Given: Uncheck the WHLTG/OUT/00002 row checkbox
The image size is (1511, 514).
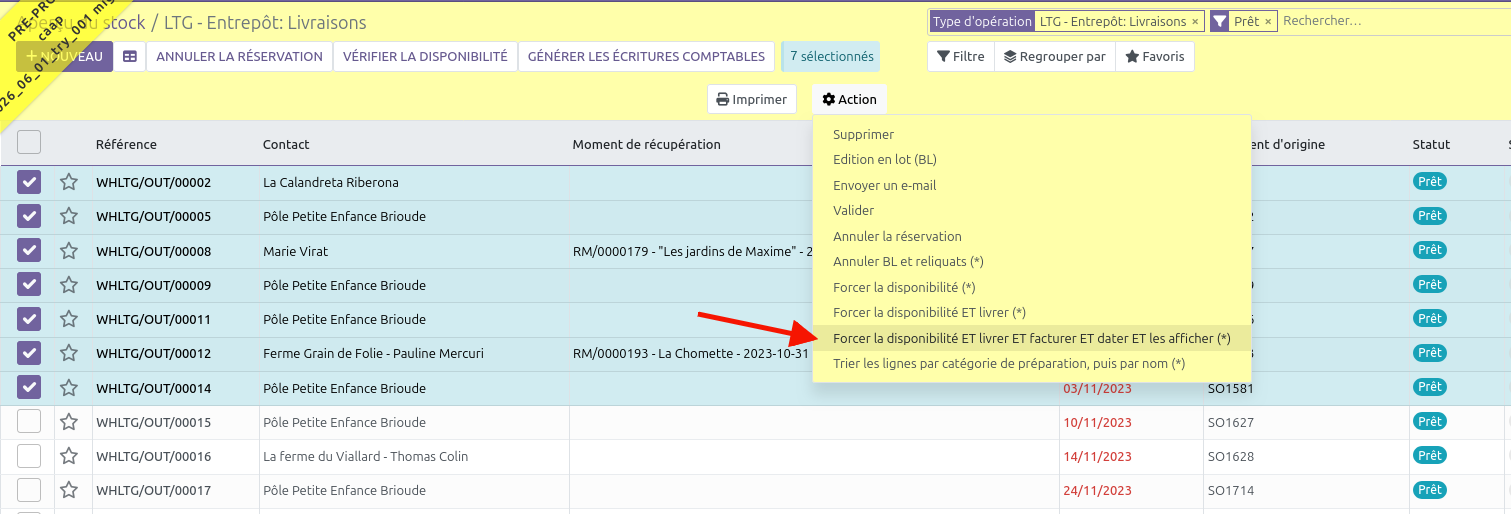Looking at the screenshot, I should pyautogui.click(x=29, y=182).
